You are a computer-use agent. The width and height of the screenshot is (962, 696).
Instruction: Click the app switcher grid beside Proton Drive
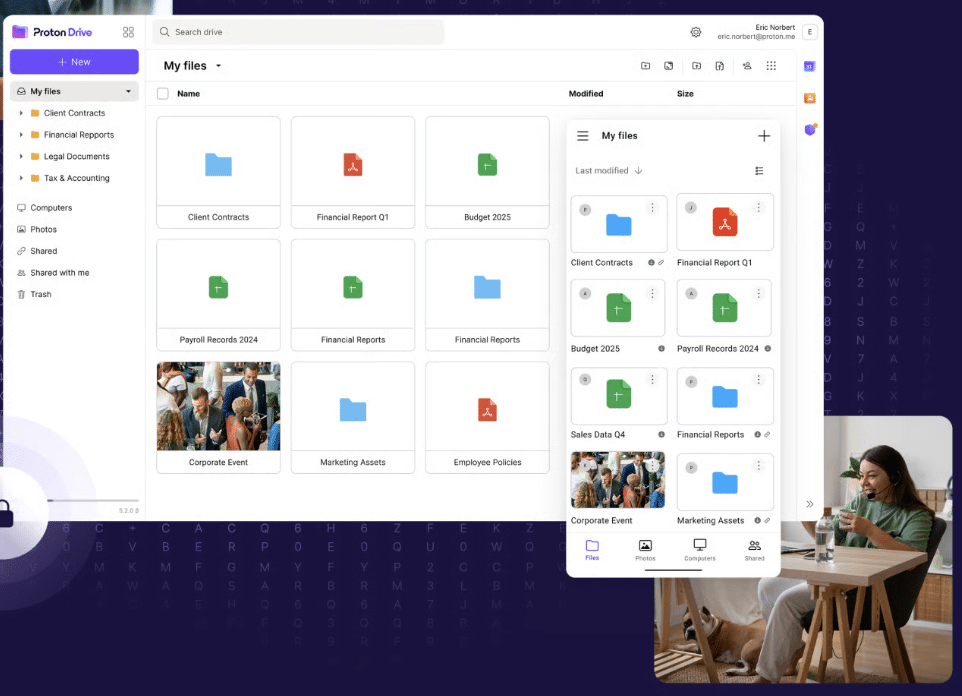128,32
